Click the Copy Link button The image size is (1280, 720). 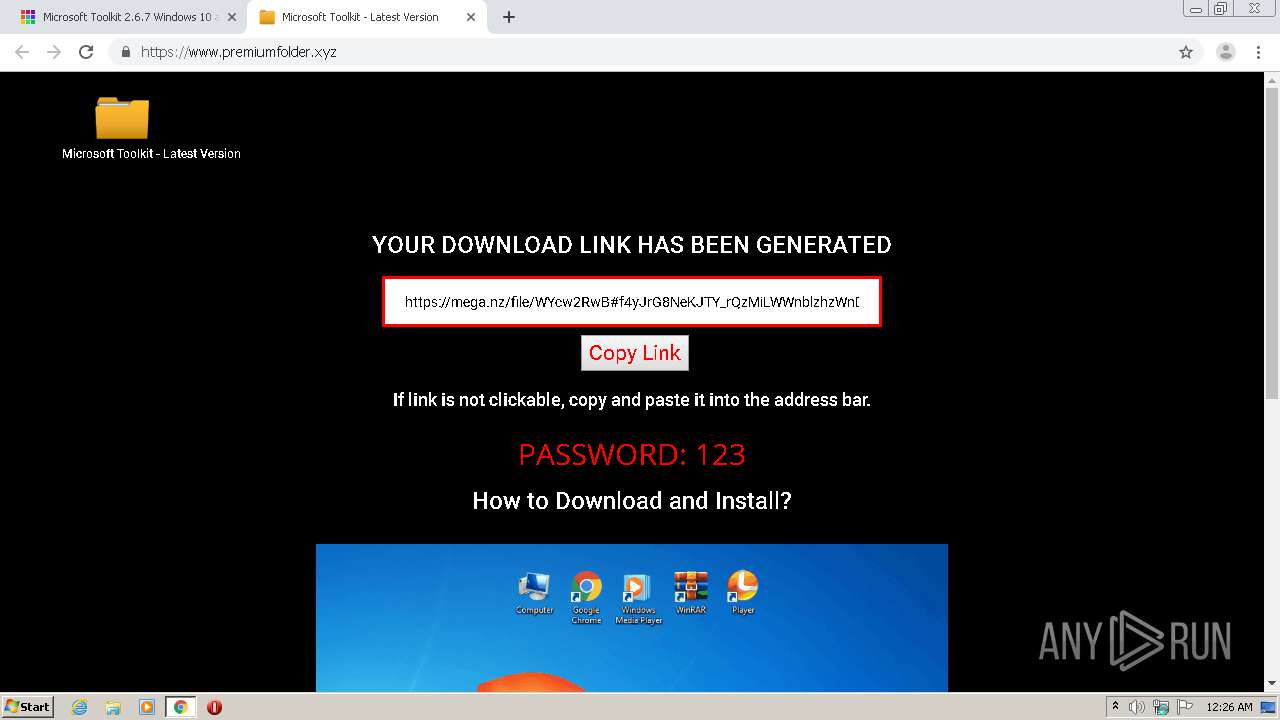[x=635, y=353]
